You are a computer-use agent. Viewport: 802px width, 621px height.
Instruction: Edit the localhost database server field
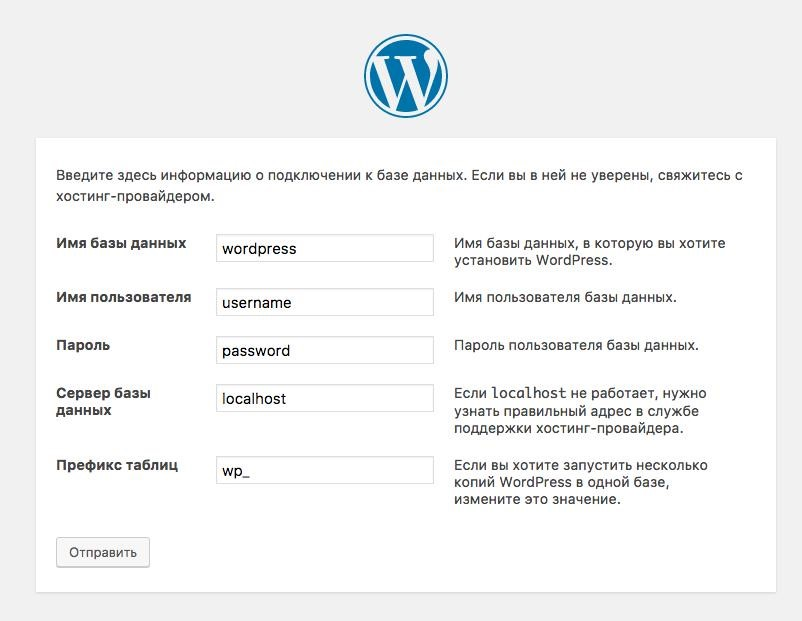(325, 398)
